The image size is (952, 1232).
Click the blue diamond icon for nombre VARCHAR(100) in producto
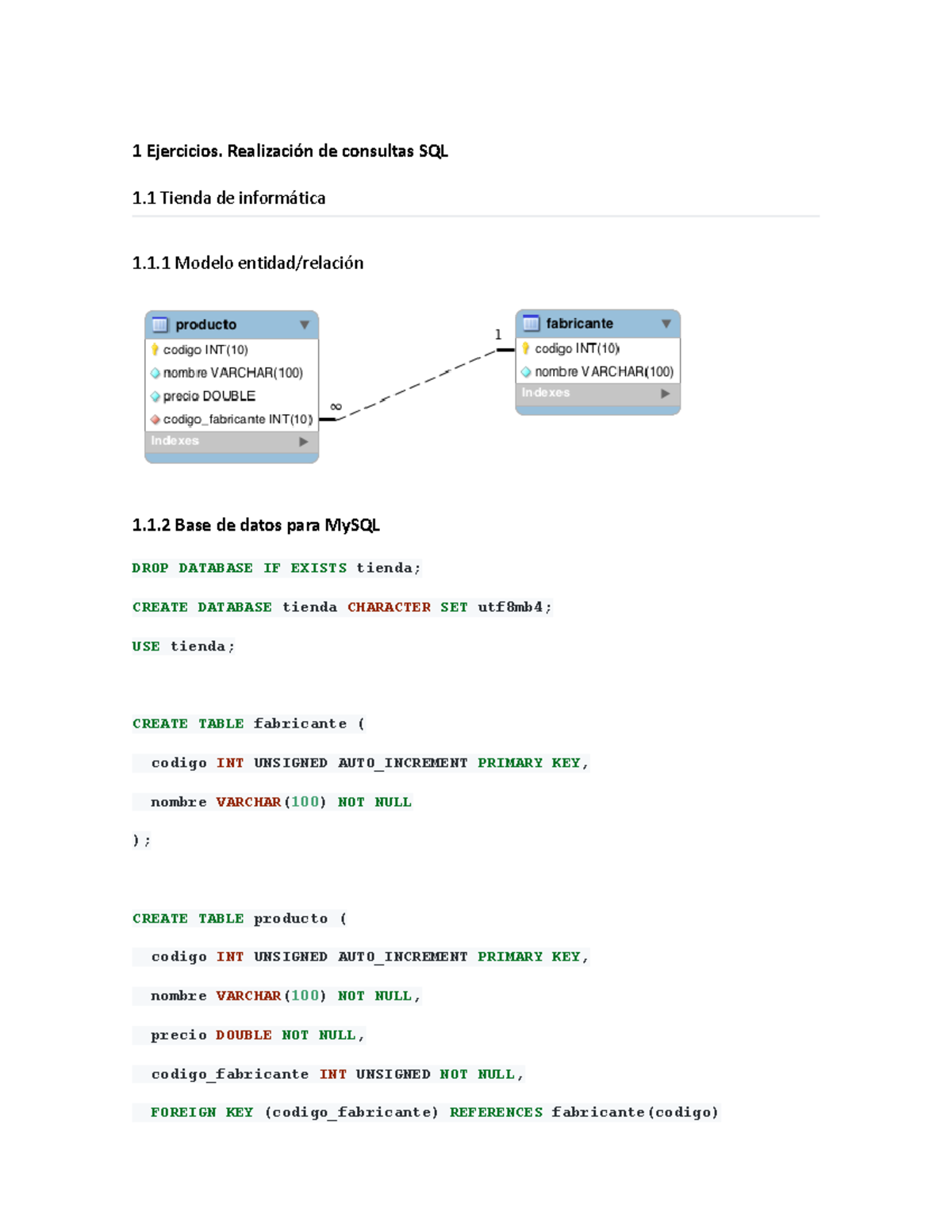click(x=155, y=371)
